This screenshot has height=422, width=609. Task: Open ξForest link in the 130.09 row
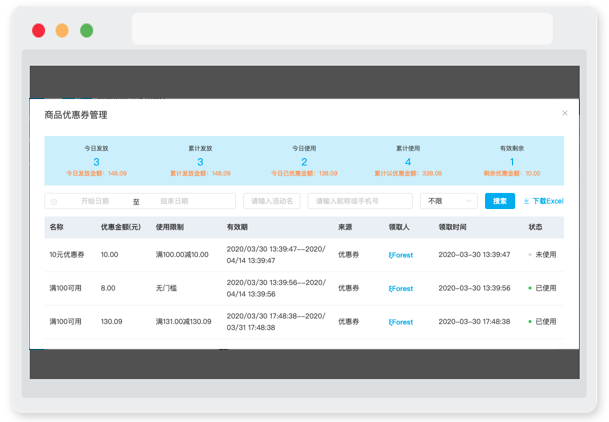[400, 322]
